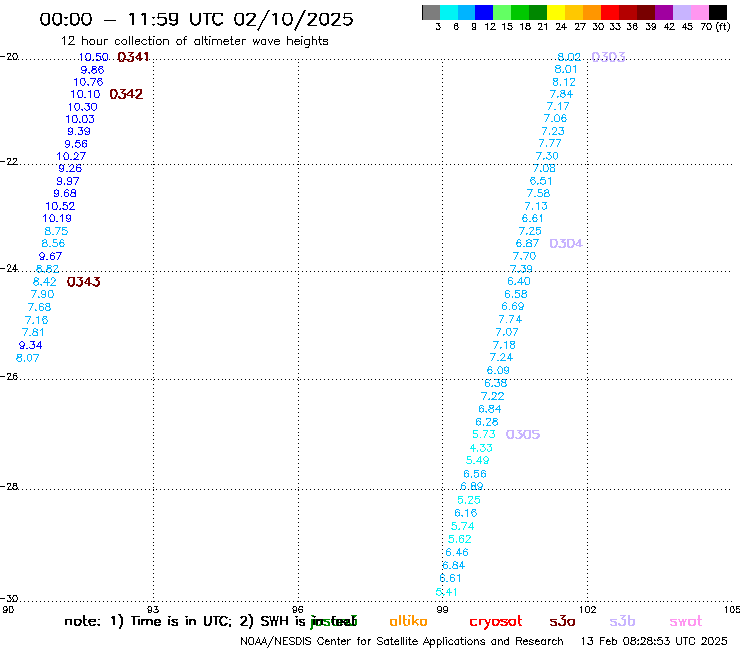Select wave height value 8.12
740x650 pixels.
[x=564, y=82]
